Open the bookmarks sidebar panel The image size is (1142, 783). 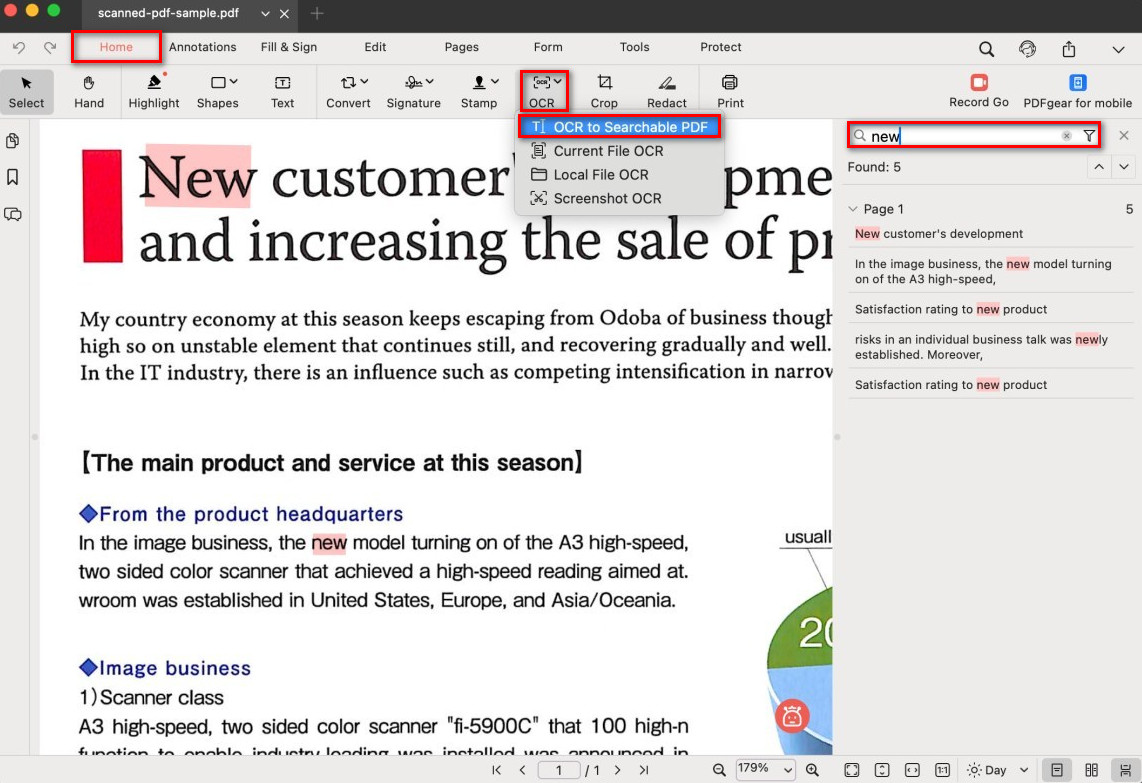click(13, 177)
